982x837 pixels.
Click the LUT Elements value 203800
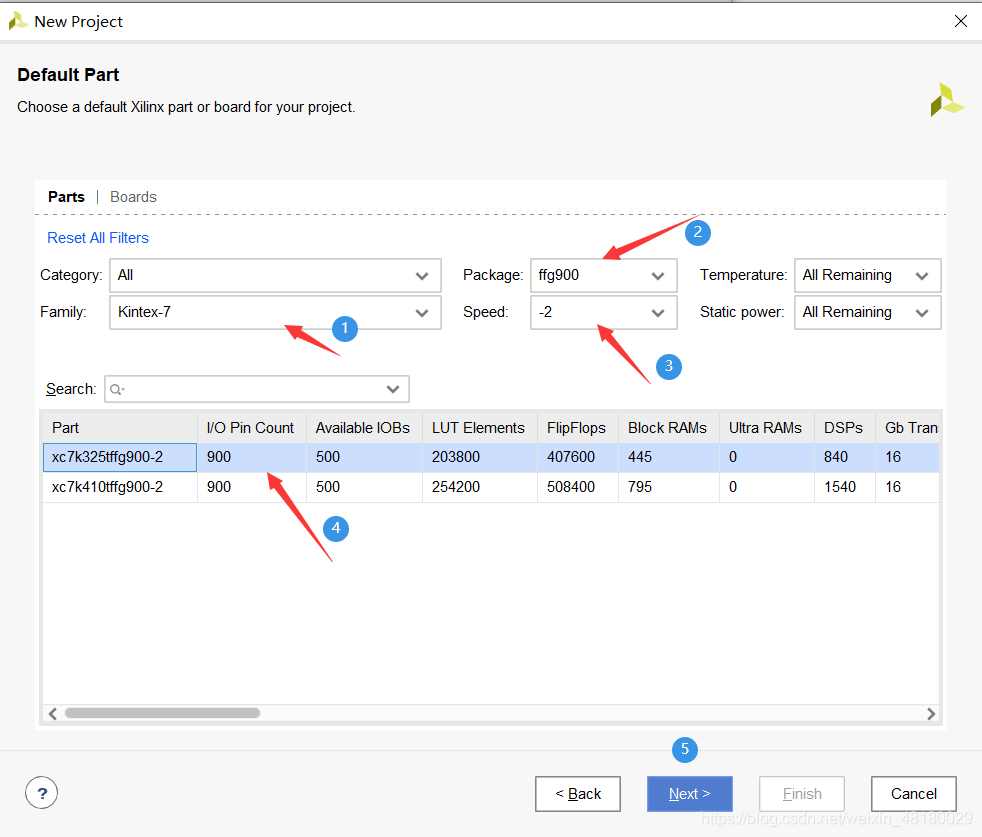(x=455, y=457)
